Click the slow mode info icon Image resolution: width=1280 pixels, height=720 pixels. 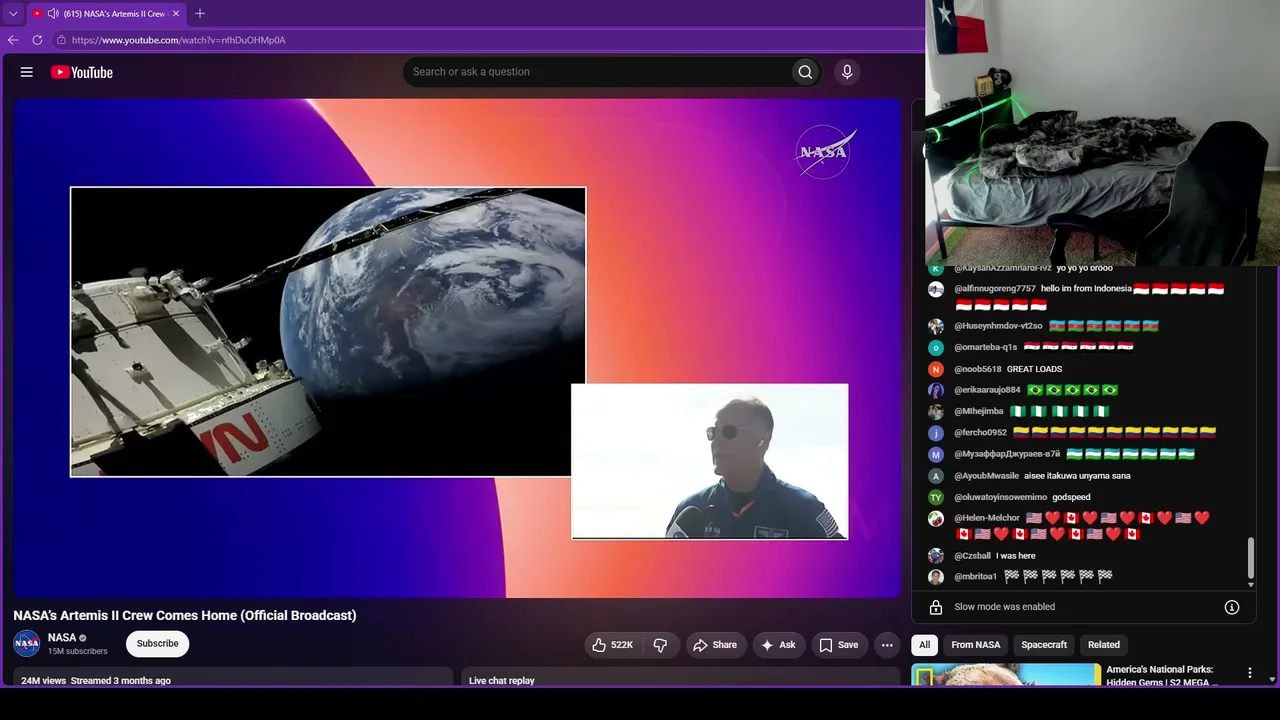click(x=1232, y=607)
